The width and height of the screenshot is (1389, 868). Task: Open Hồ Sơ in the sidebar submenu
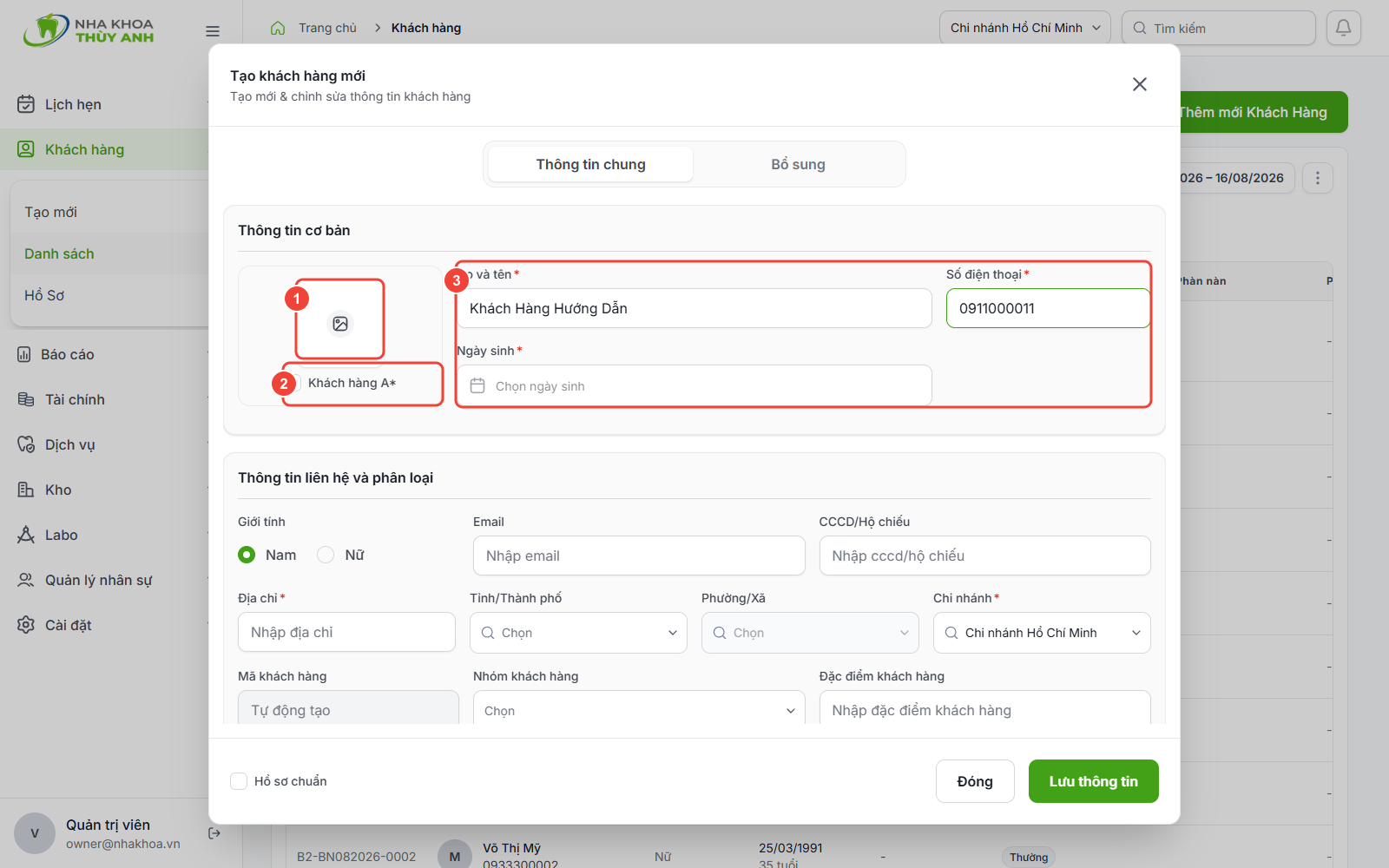coord(109,295)
